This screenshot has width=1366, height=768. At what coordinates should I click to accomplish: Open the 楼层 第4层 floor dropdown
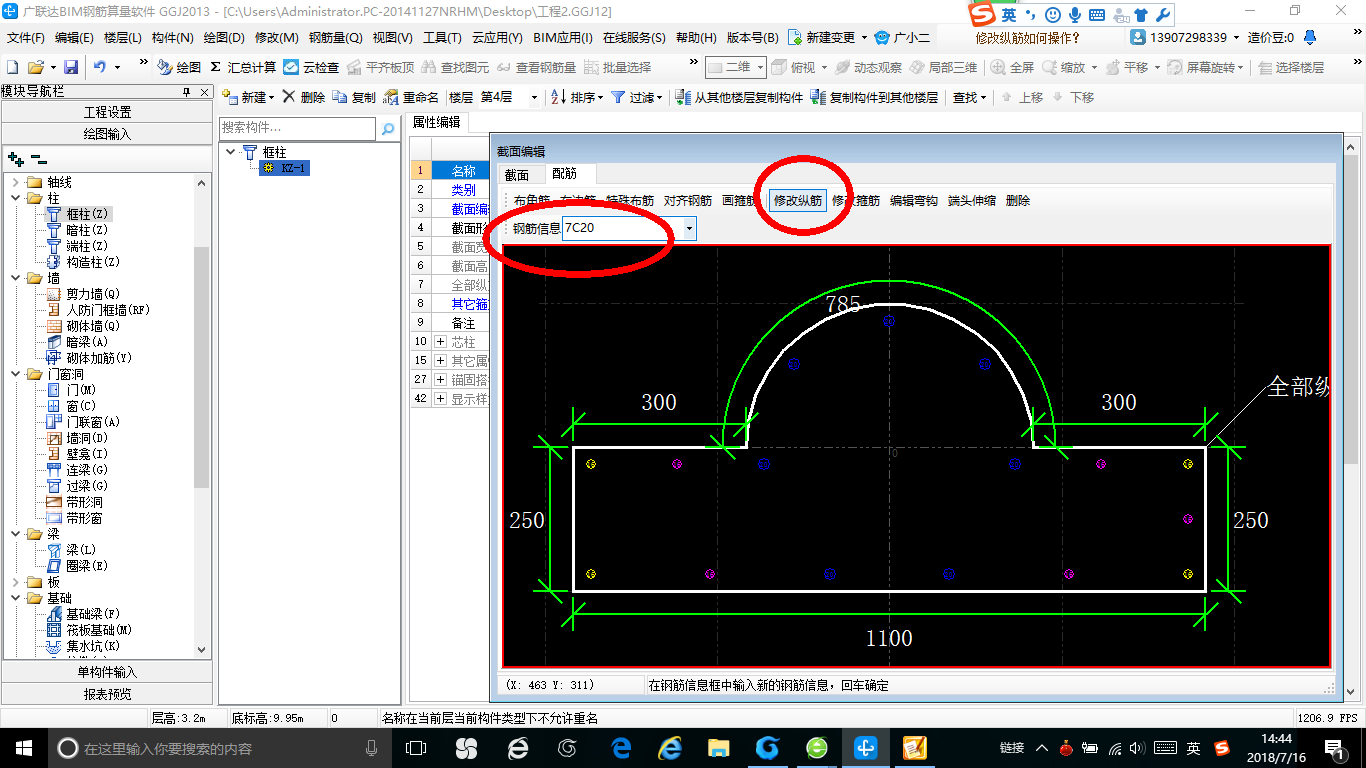pyautogui.click(x=534, y=97)
